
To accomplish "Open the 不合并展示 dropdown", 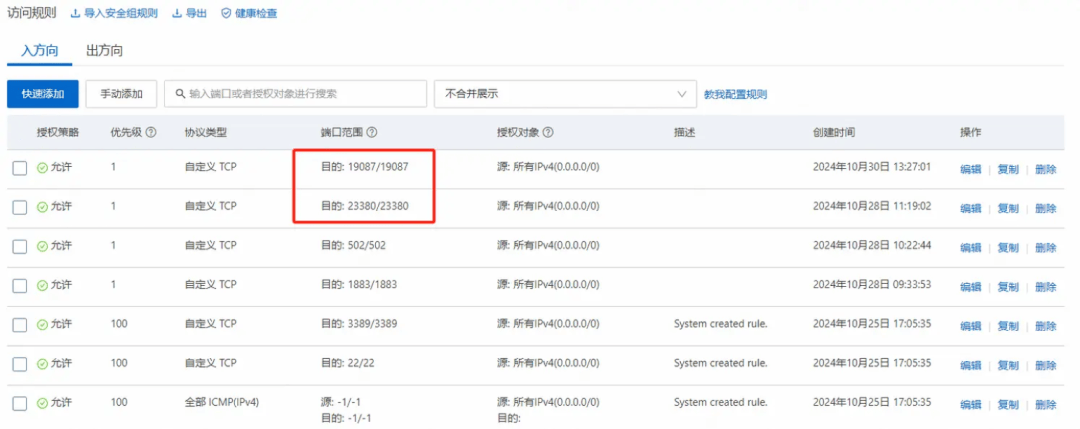I will (565, 94).
